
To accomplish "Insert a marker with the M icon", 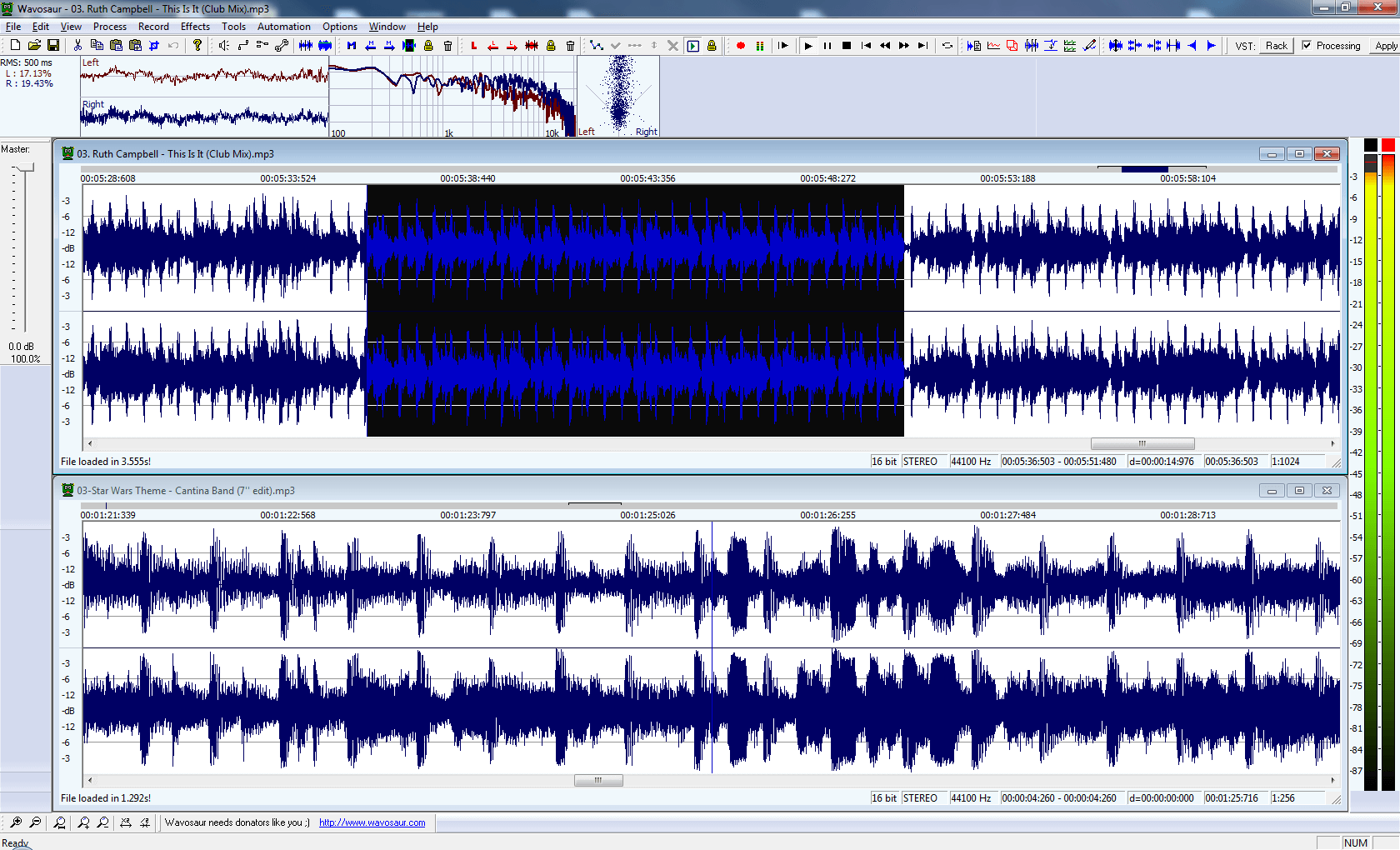I will pyautogui.click(x=351, y=46).
